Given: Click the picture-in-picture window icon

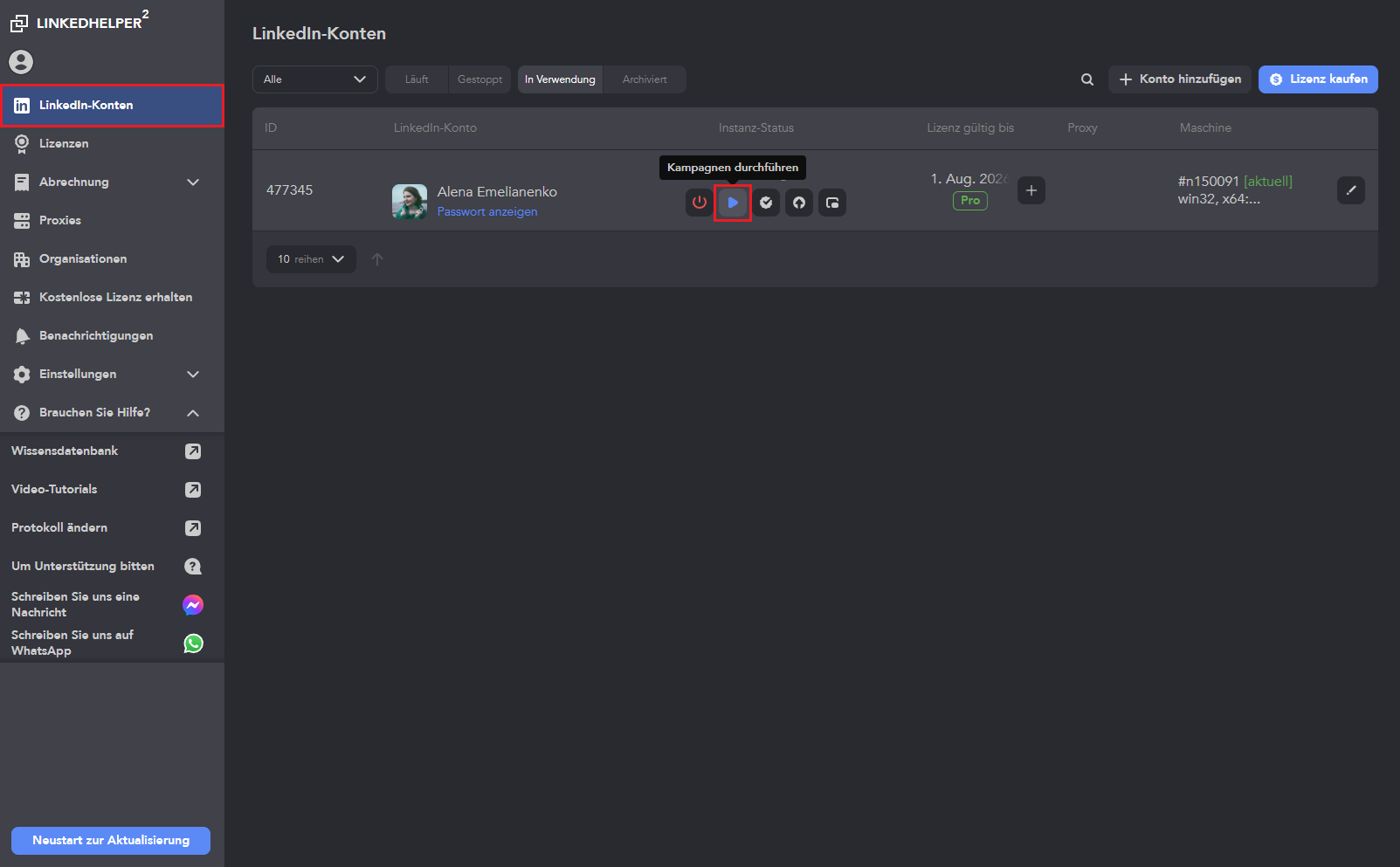Looking at the screenshot, I should pos(832,203).
